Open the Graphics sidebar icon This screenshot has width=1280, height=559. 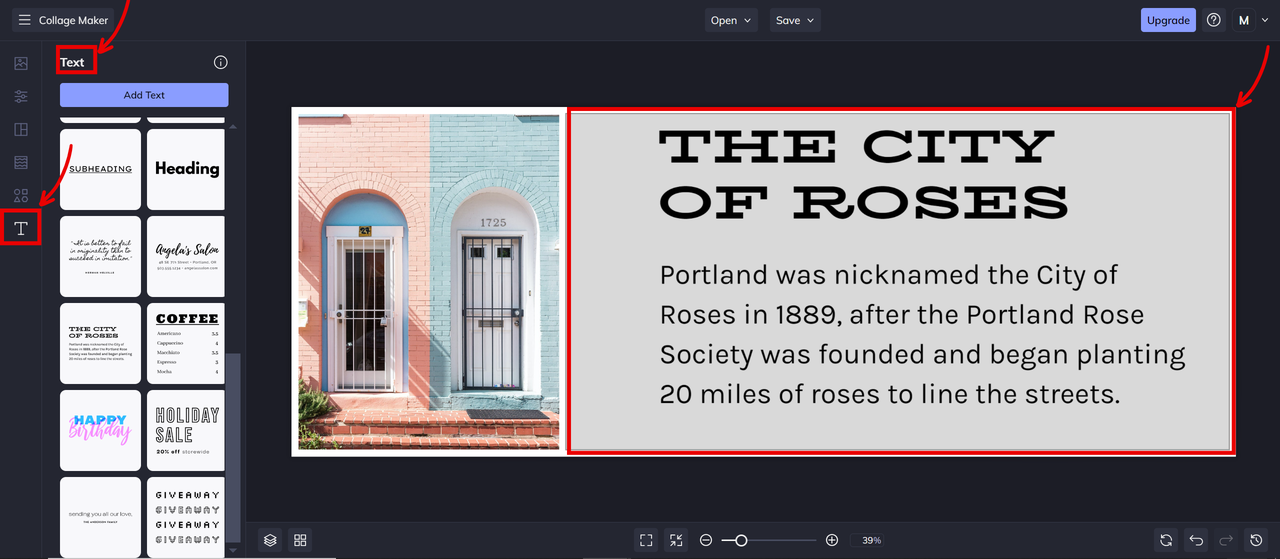(x=21, y=196)
